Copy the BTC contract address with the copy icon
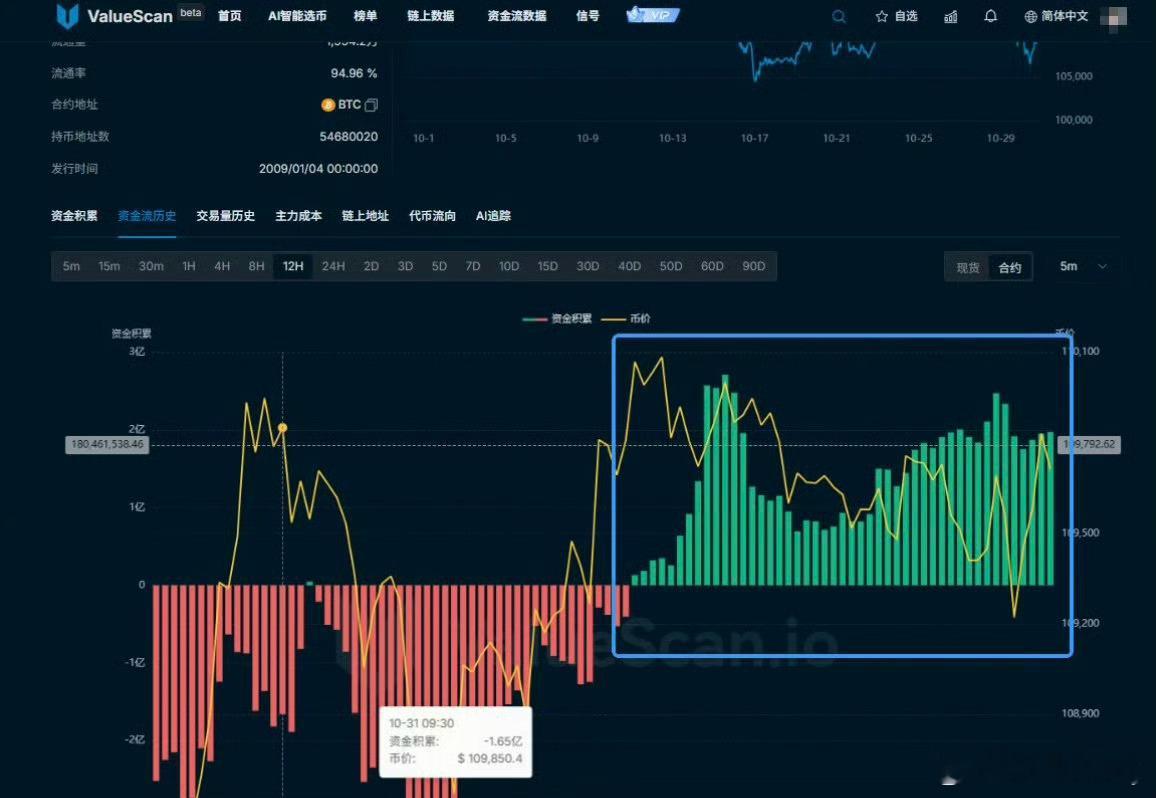The height and width of the screenshot is (798, 1156). 370,104
